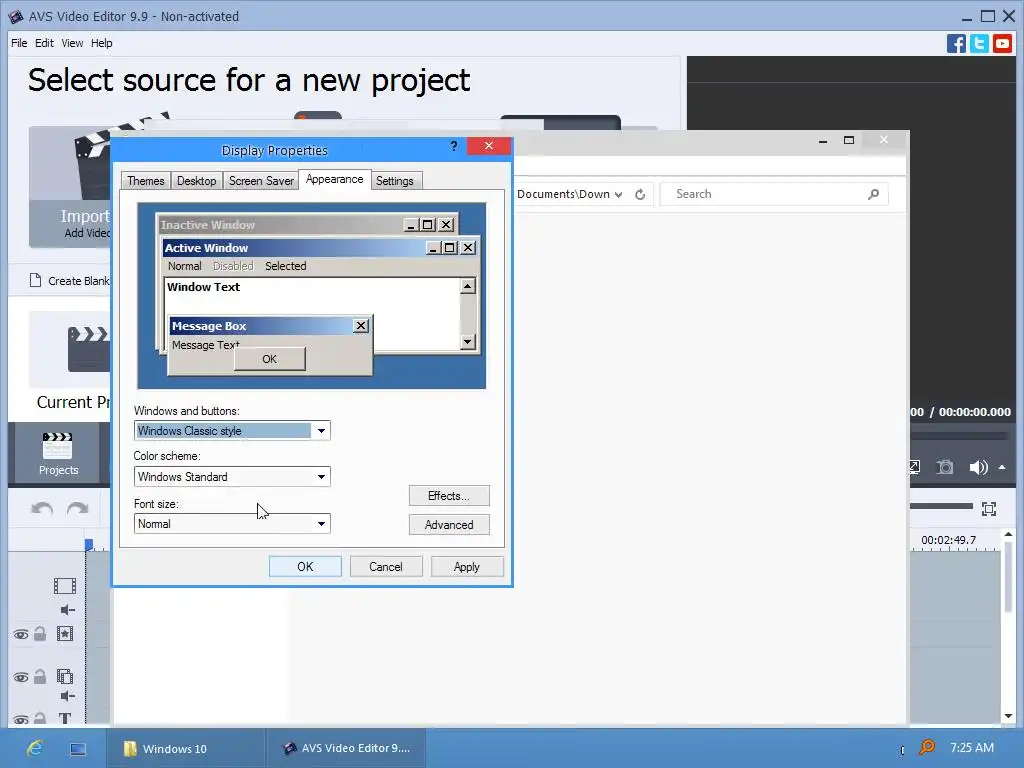Open the Font size dropdown
Image resolution: width=1024 pixels, height=768 pixels.
(321, 524)
